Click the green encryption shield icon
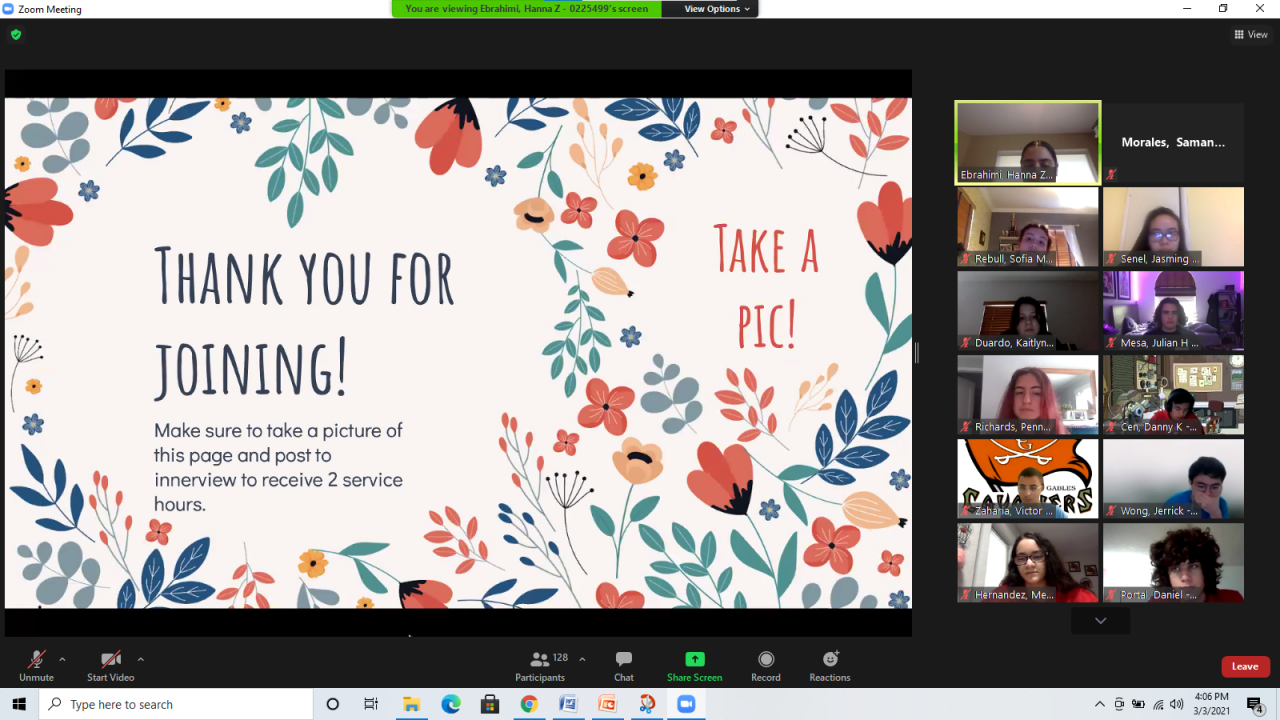The height and width of the screenshot is (720, 1280). (16, 34)
